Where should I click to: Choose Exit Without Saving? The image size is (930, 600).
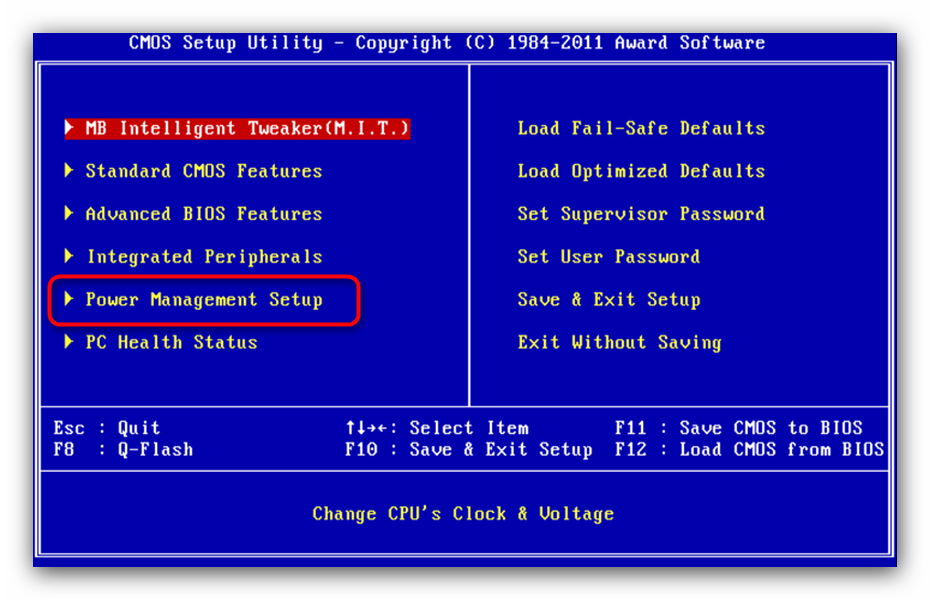(619, 343)
